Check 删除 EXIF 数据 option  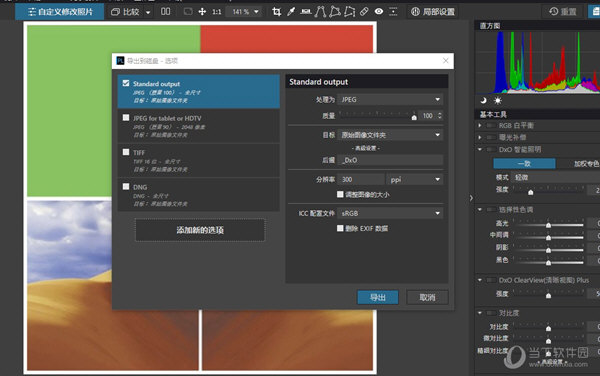pos(340,228)
